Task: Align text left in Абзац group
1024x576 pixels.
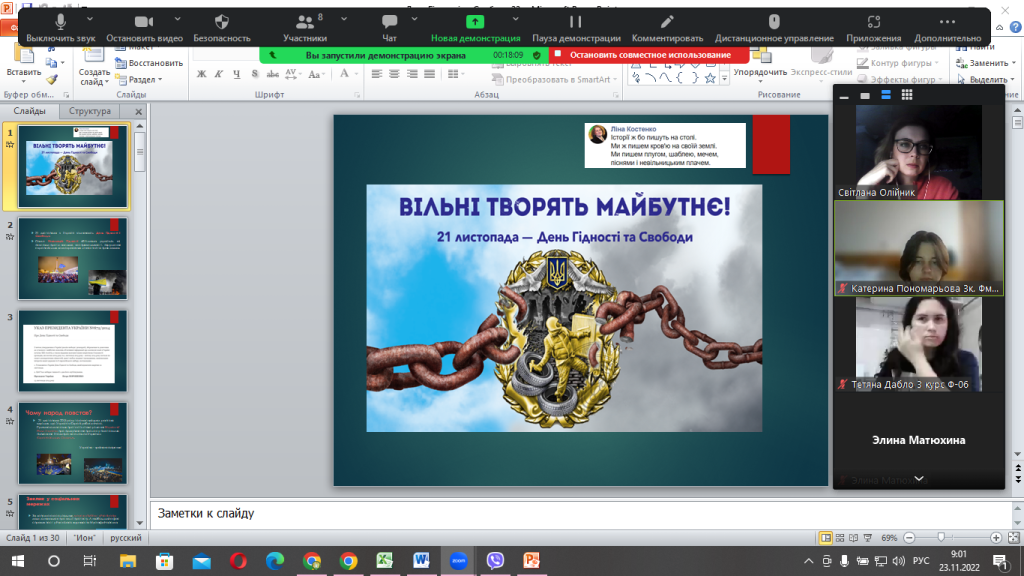Action: (x=377, y=74)
